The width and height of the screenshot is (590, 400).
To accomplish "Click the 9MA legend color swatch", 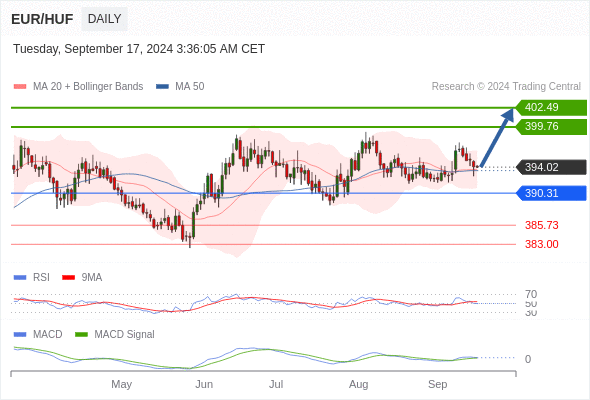I will pos(68,278).
